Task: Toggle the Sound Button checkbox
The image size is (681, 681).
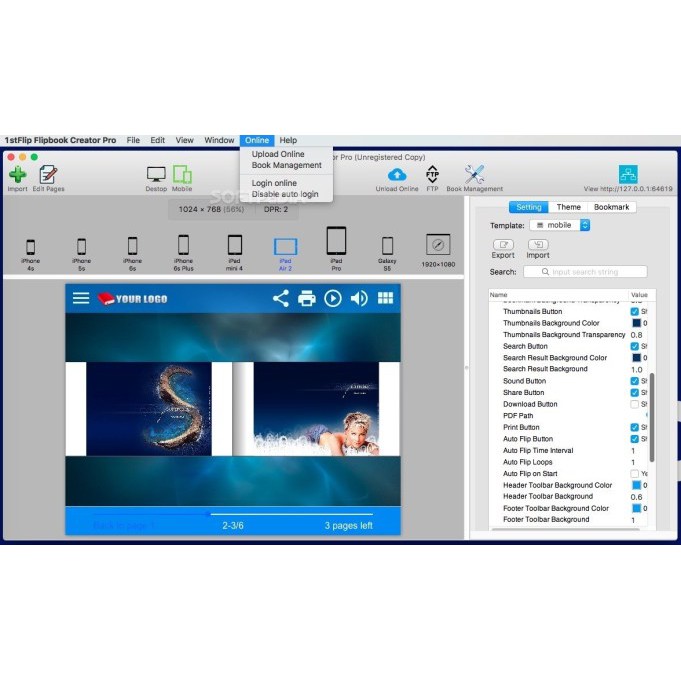Action: click(635, 381)
